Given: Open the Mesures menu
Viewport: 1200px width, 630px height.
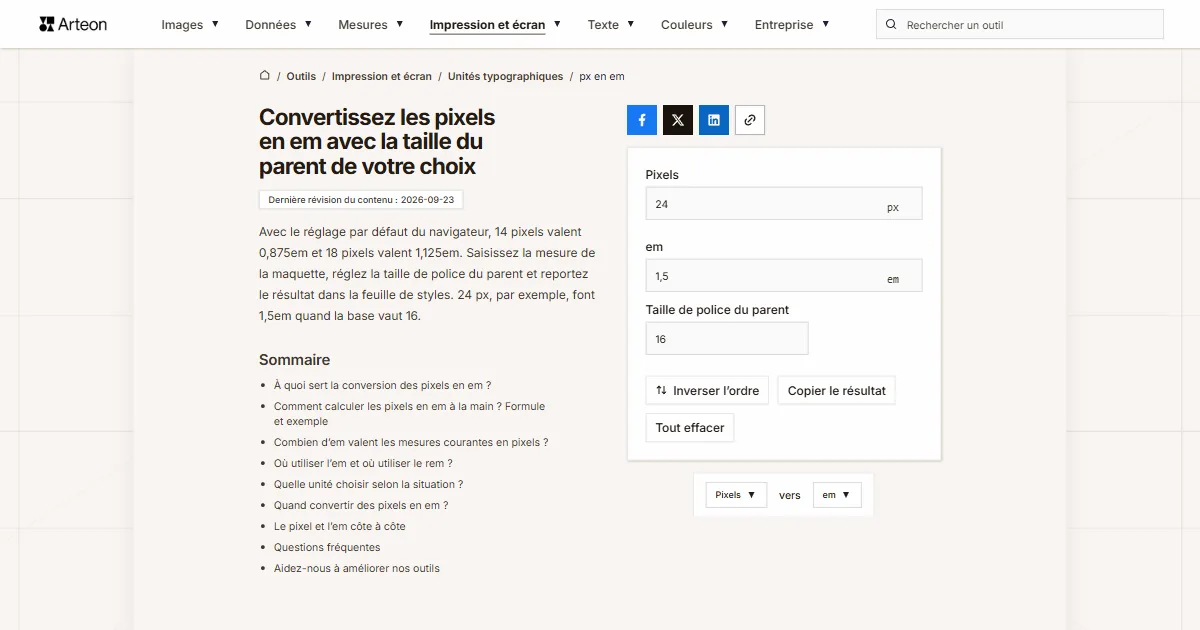Looking at the screenshot, I should point(371,25).
